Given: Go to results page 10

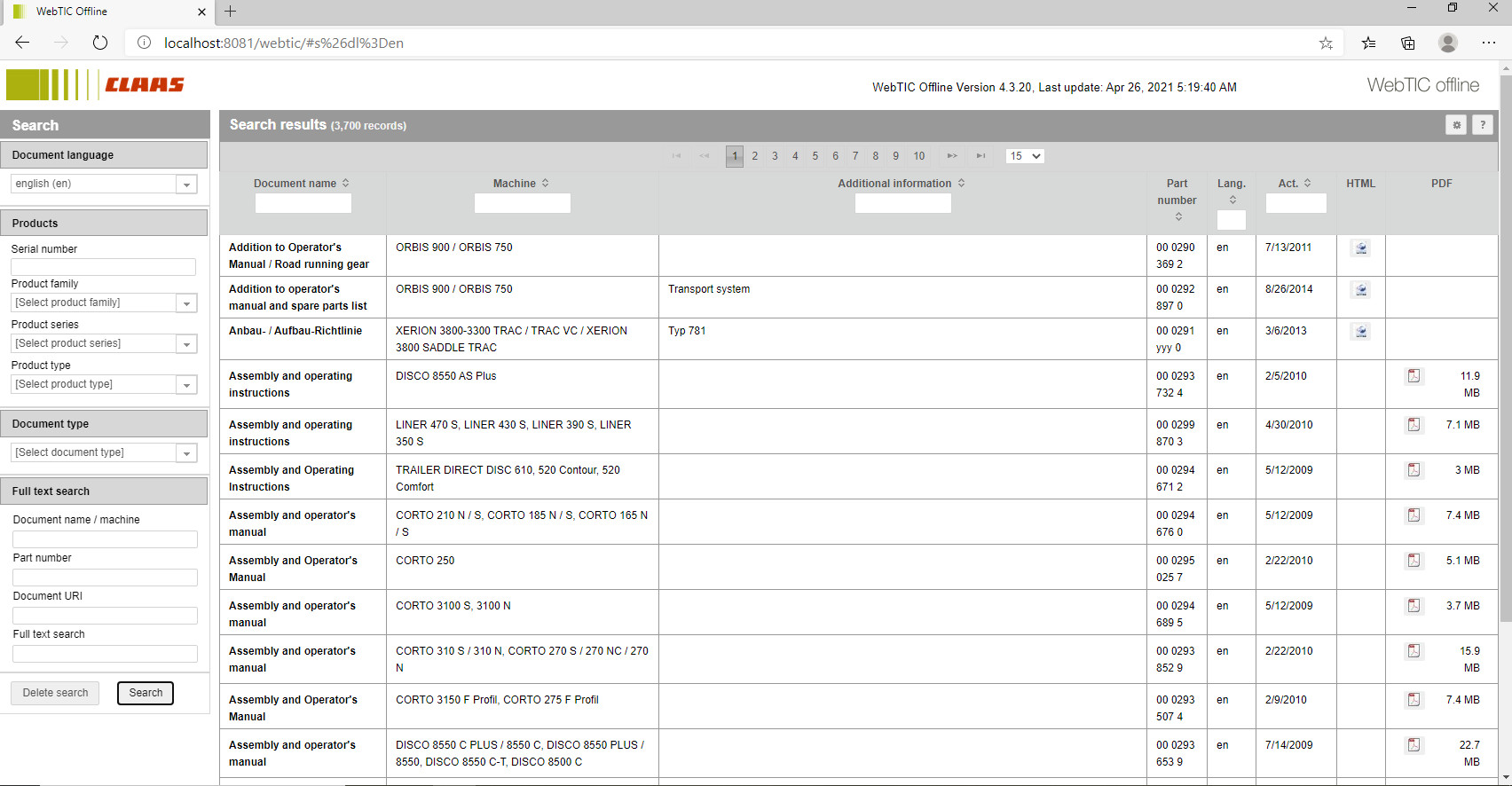Looking at the screenshot, I should click(x=919, y=156).
